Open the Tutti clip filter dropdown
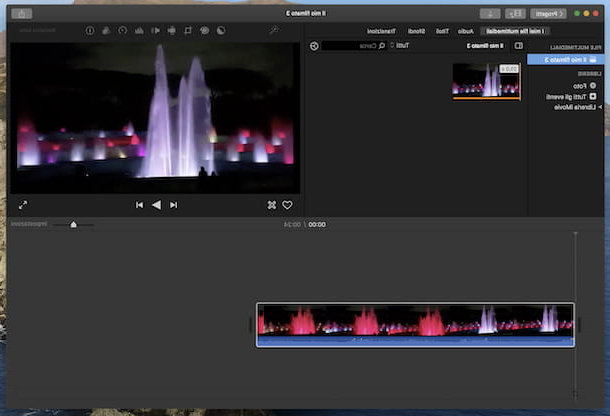The height and width of the screenshot is (416, 610). [x=400, y=46]
